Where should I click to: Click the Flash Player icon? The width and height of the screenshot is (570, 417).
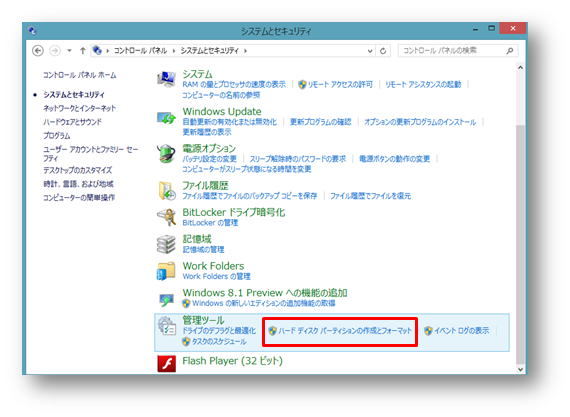(x=166, y=364)
